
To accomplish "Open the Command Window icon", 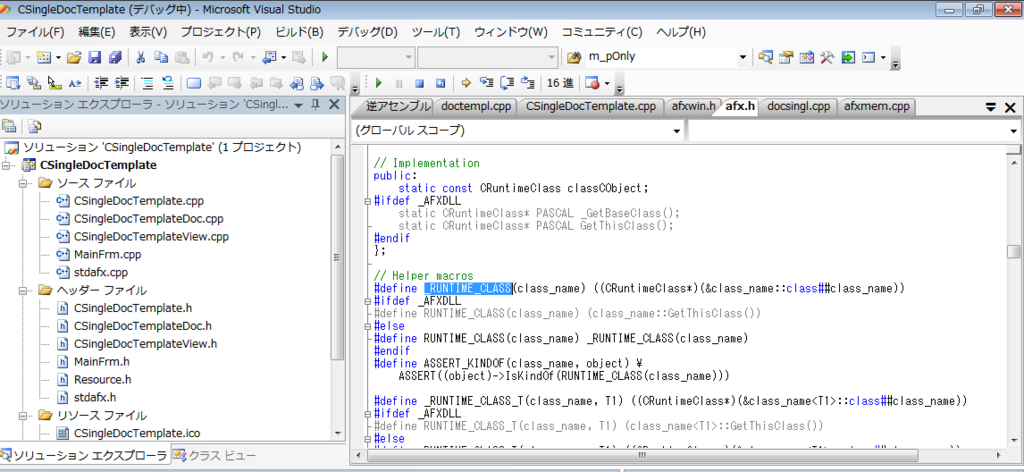I will pos(869,57).
